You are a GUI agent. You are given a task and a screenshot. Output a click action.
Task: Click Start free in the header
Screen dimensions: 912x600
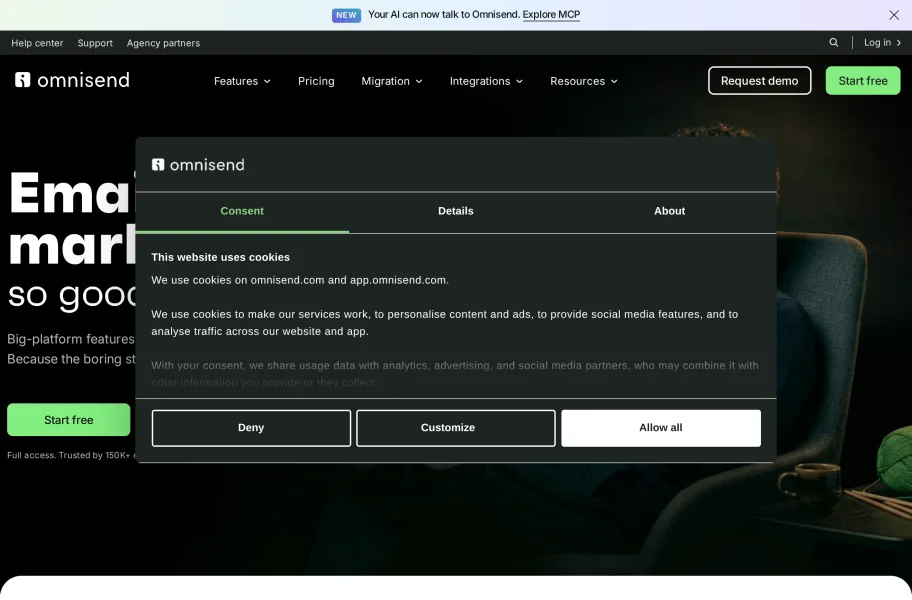(x=863, y=81)
